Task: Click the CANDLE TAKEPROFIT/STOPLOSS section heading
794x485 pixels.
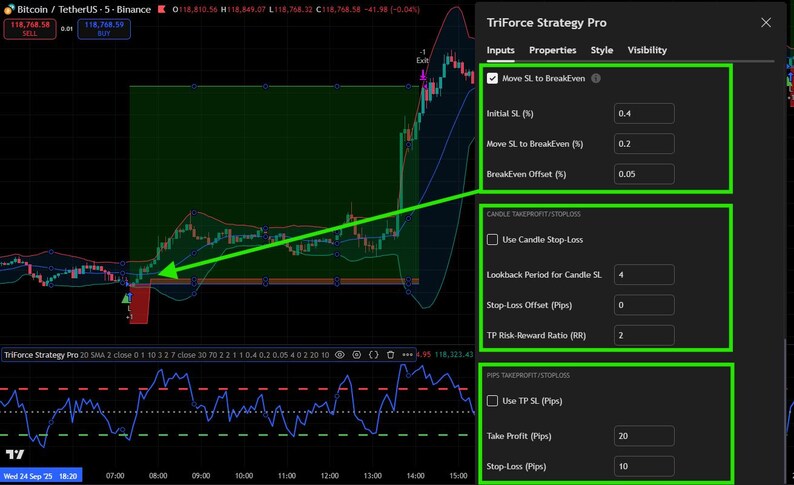Action: [534, 214]
